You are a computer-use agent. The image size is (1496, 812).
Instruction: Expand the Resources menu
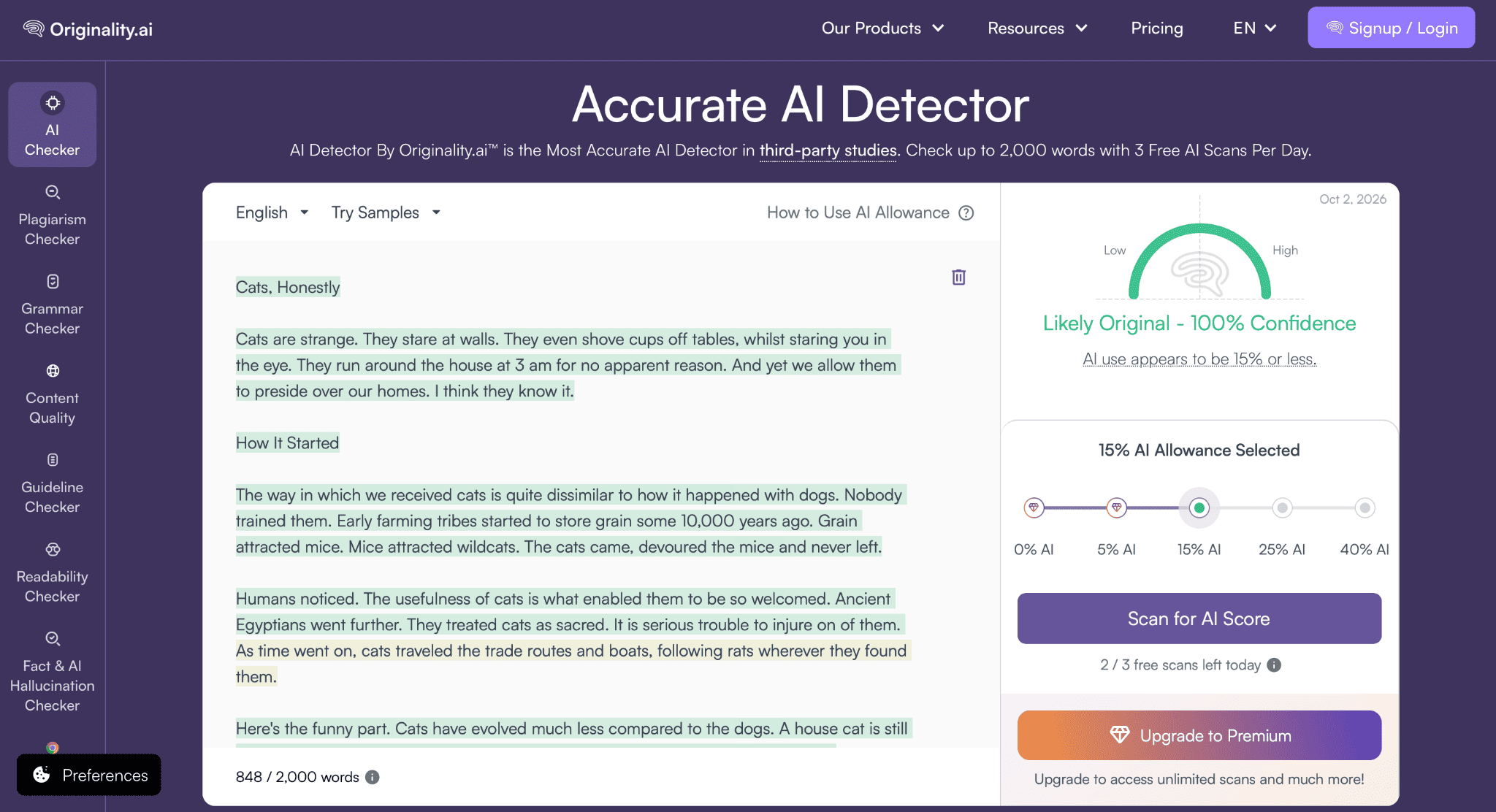1037,28
